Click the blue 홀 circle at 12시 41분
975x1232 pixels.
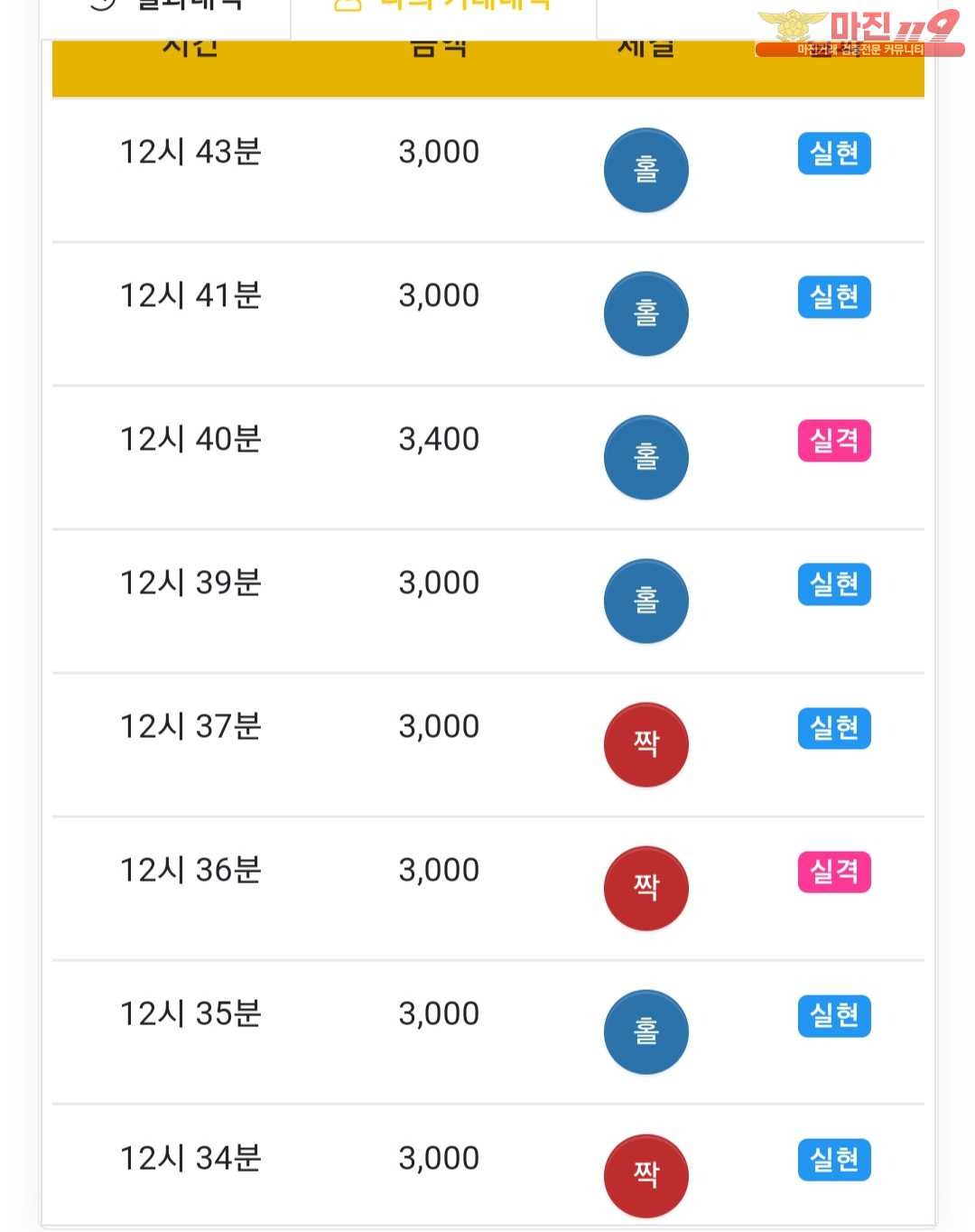click(645, 314)
